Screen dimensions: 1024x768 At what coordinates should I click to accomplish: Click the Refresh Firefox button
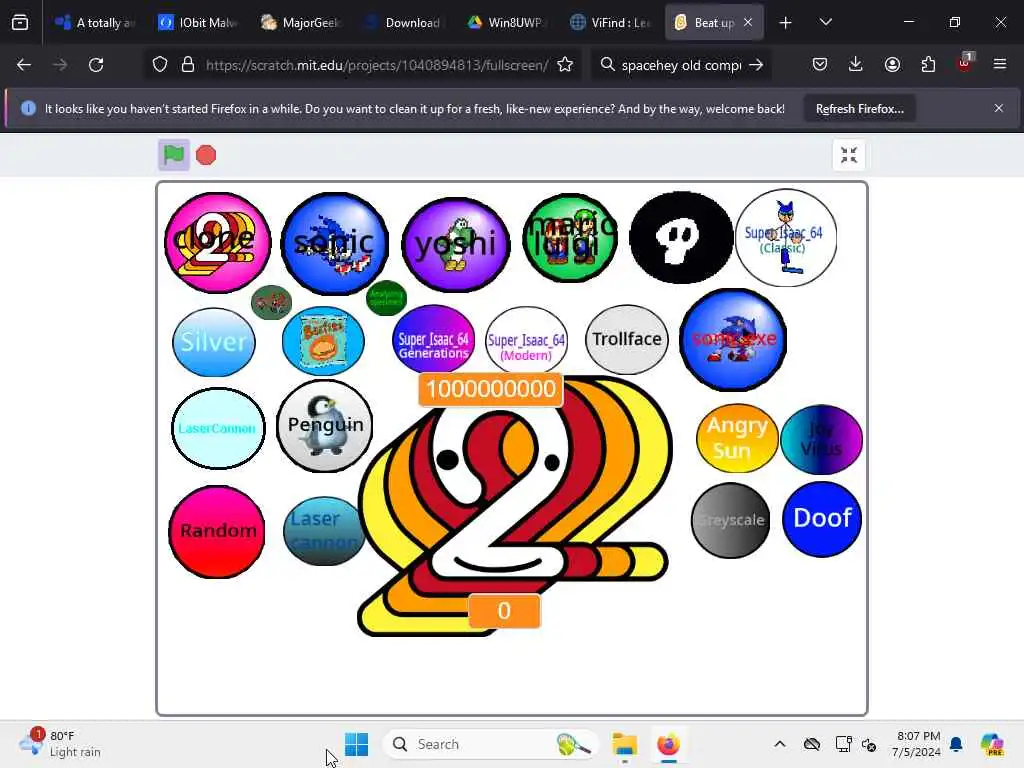[859, 108]
